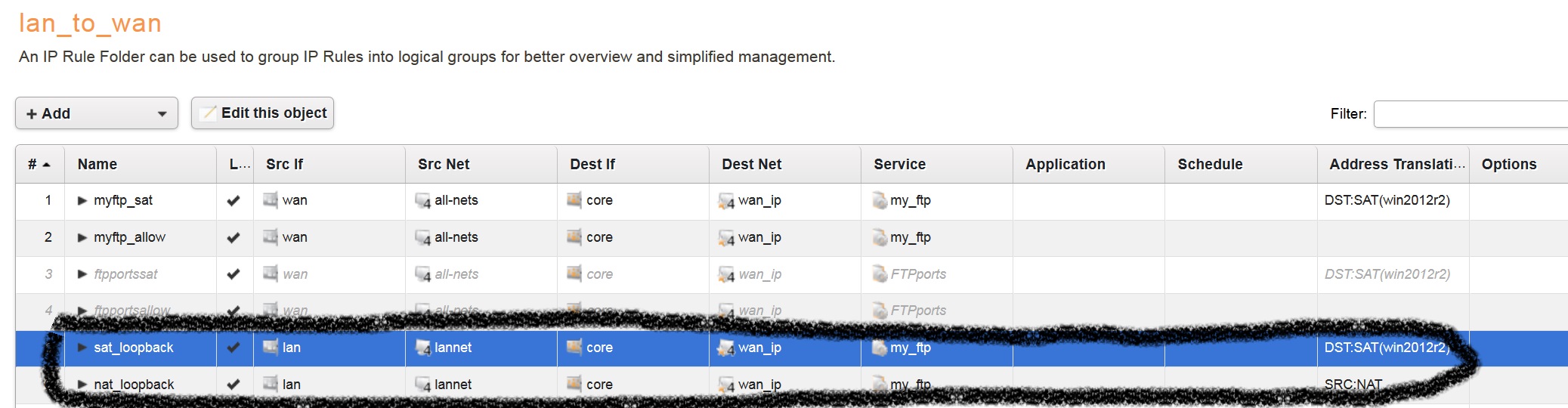Image resolution: width=1568 pixels, height=408 pixels.
Task: Click the my_ftp service icon in myftp_allow row
Action: [880, 237]
